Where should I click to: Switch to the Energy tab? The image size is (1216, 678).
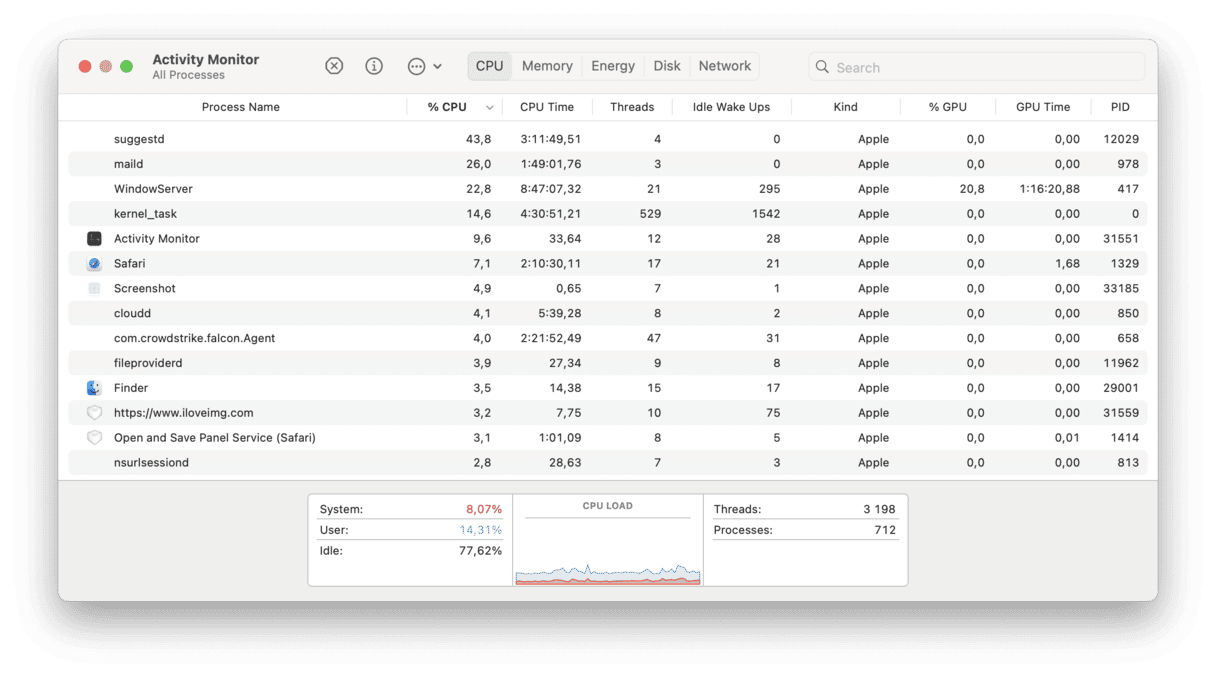tap(613, 66)
